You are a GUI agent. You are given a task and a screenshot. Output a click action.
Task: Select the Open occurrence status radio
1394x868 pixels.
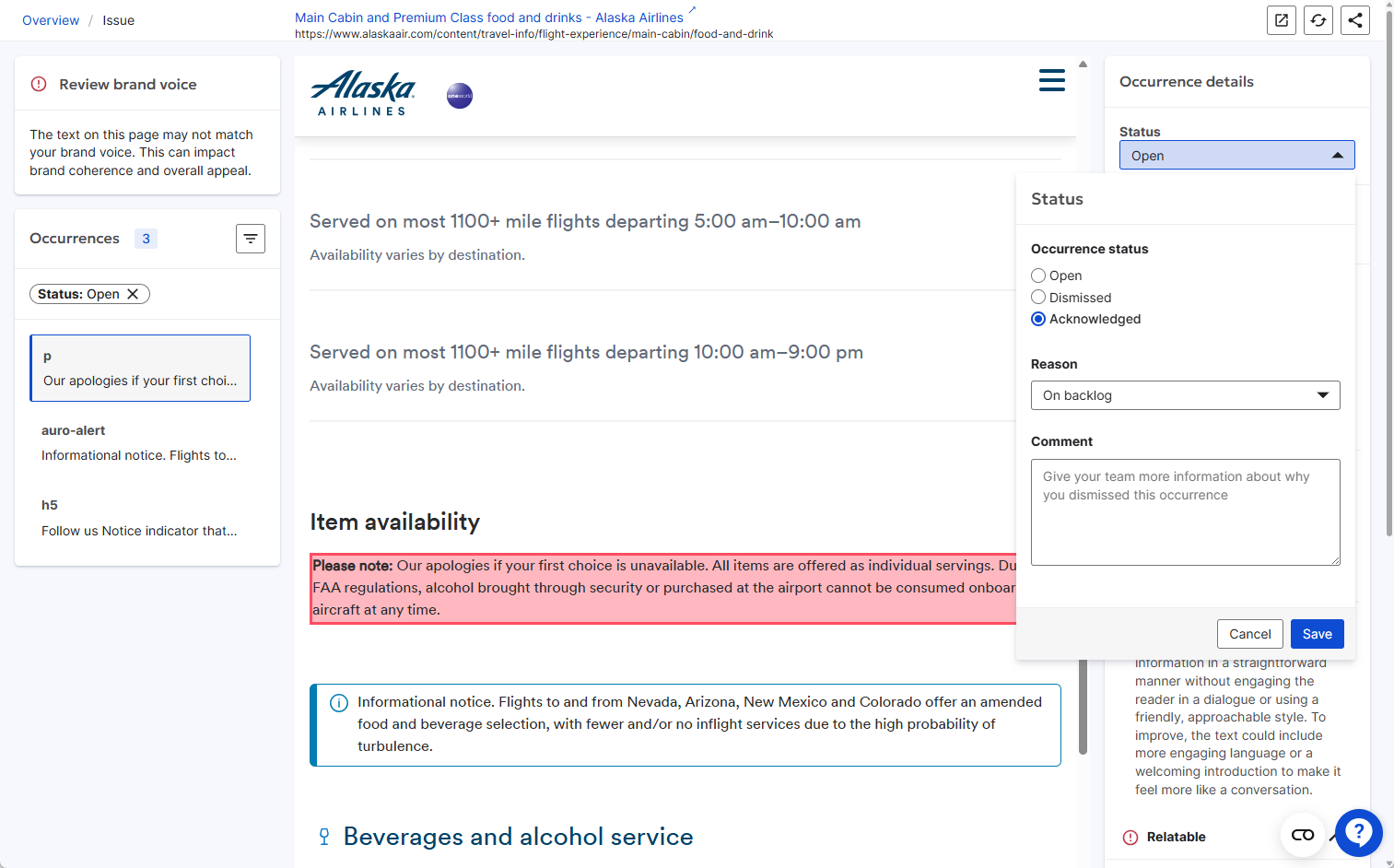[x=1038, y=276]
